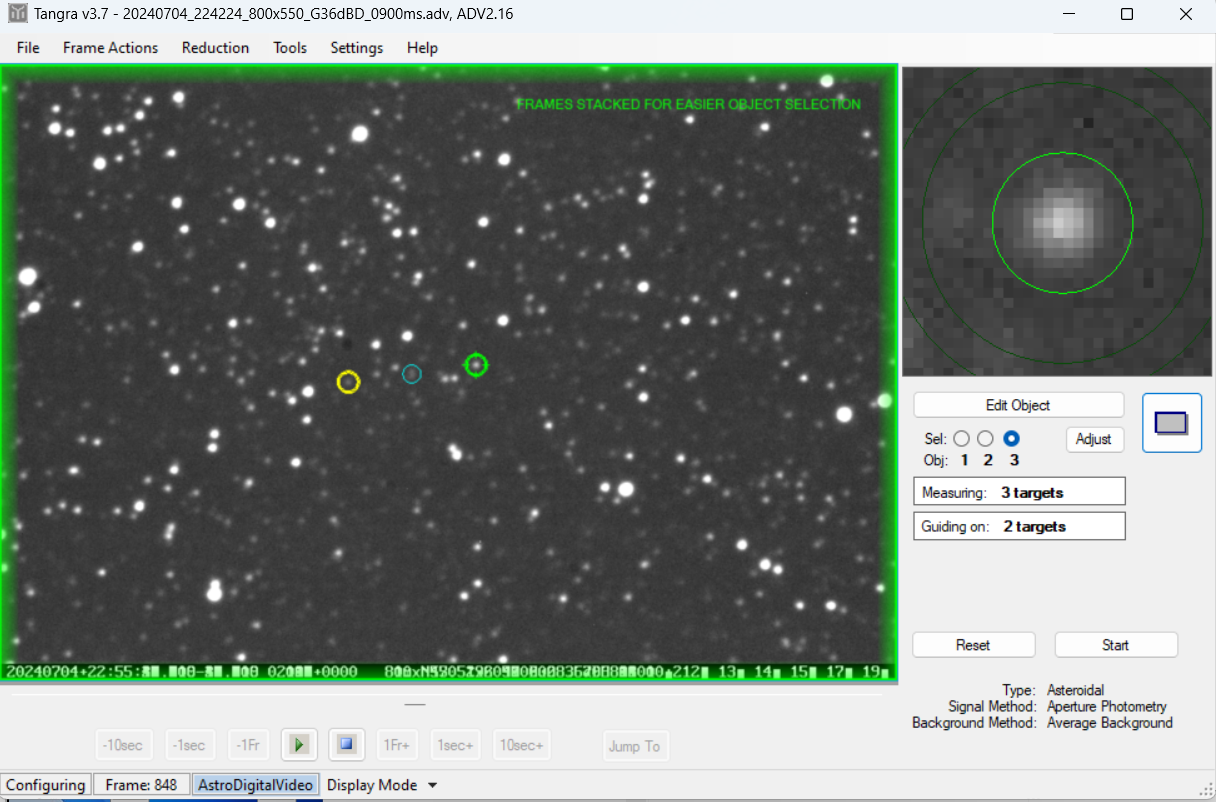Image resolution: width=1216 pixels, height=802 pixels.
Task: Click the green circled target star
Action: click(x=476, y=365)
